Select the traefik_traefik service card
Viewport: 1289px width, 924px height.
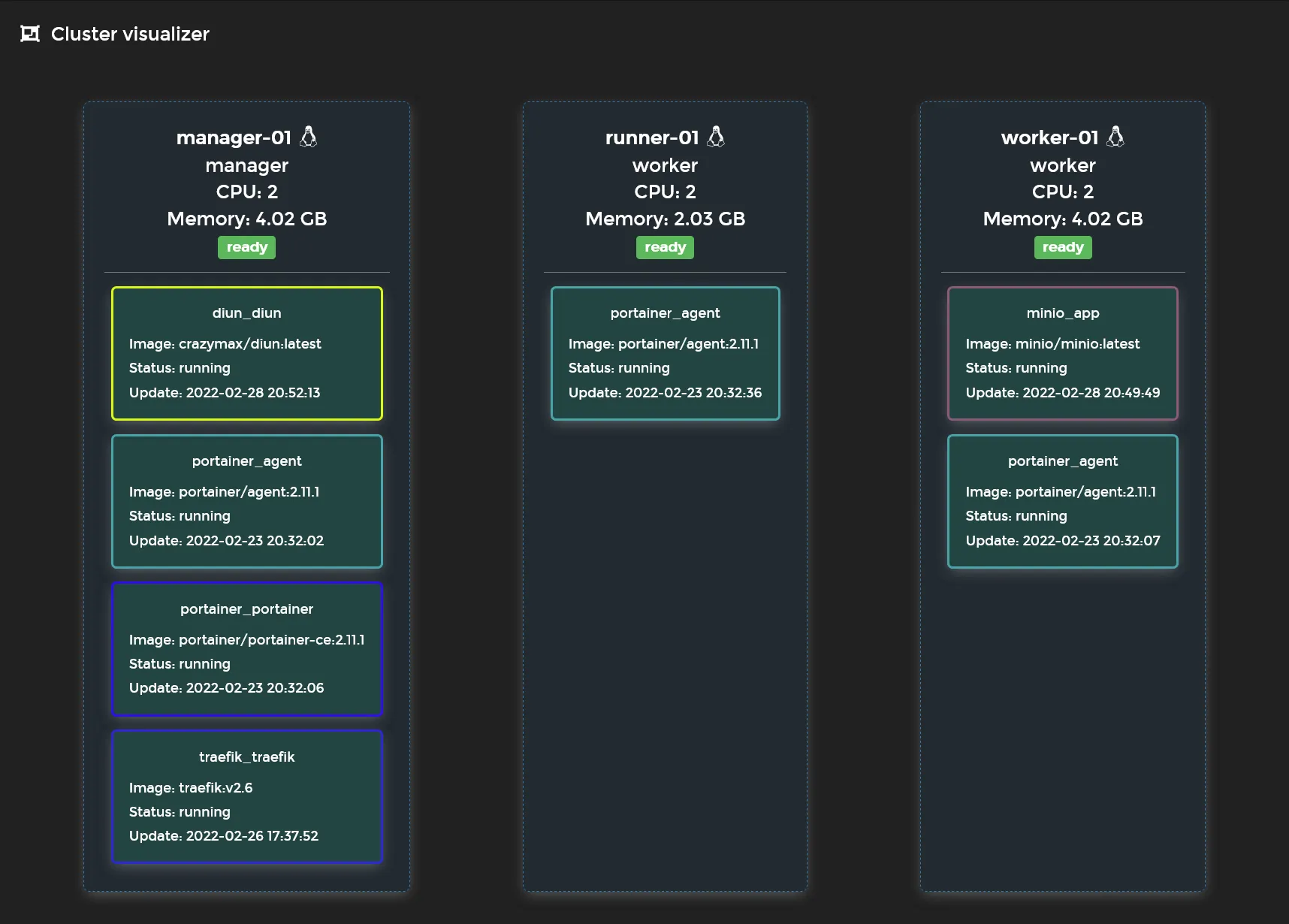(x=246, y=796)
